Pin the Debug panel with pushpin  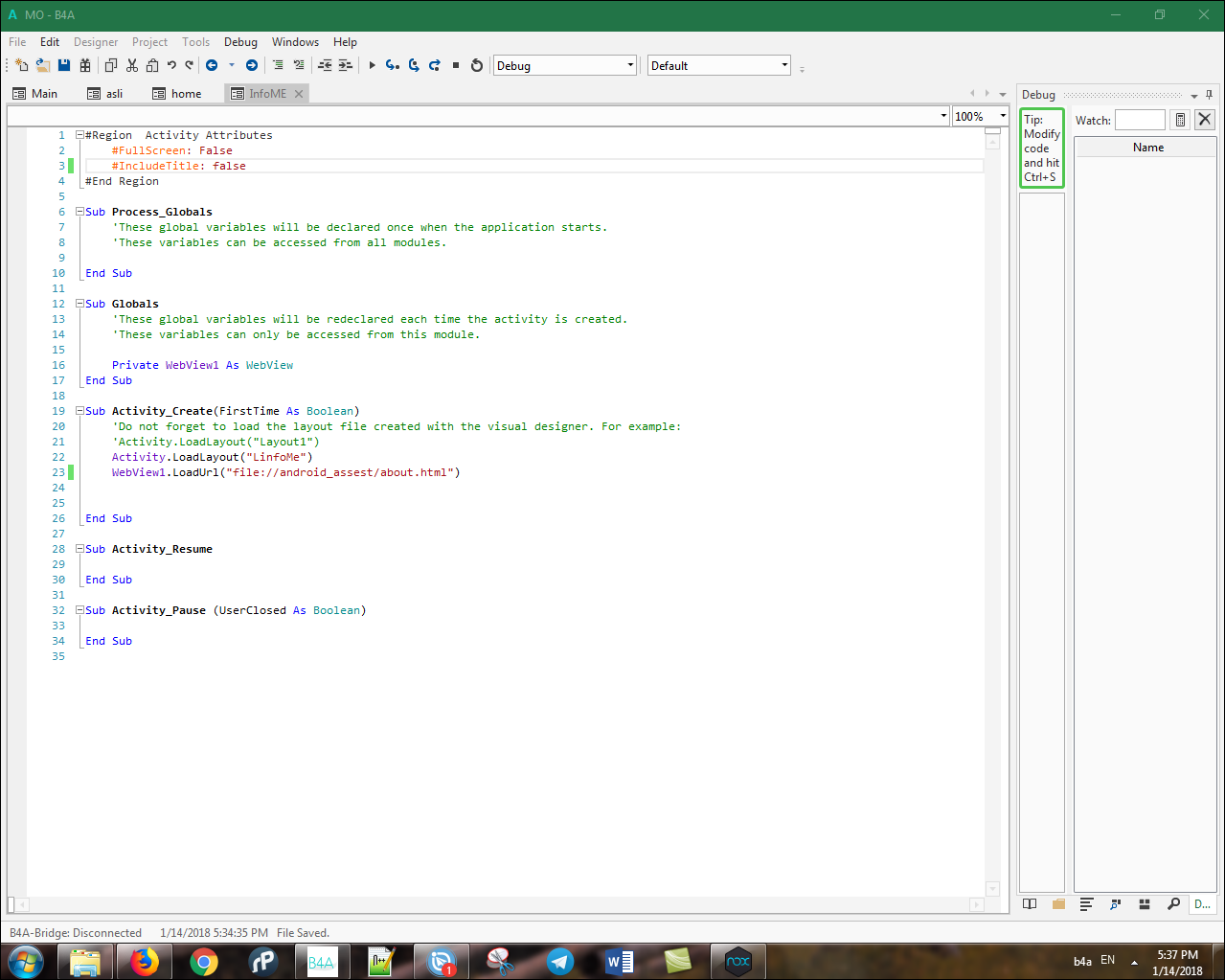coord(1209,95)
